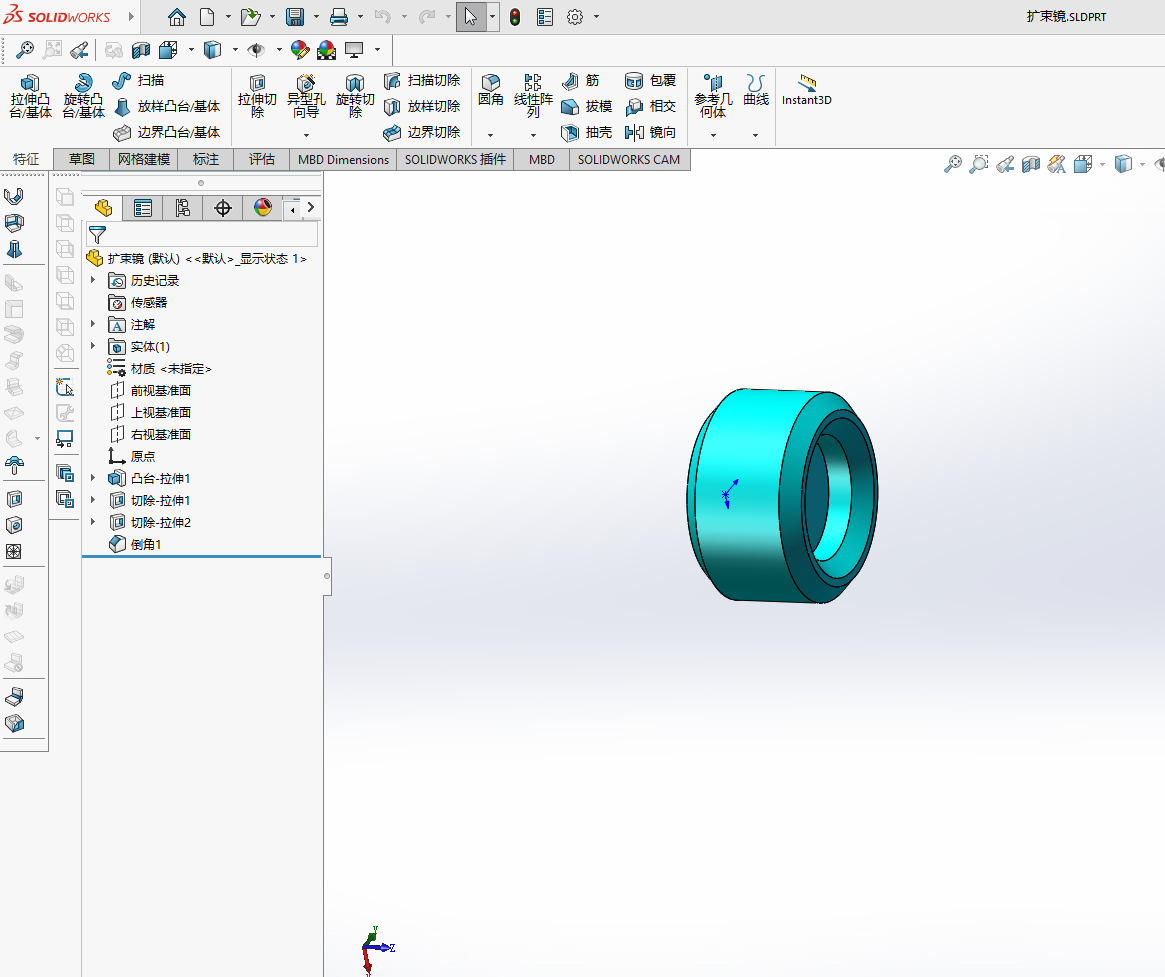Open the PropertyManager tab icon
This screenshot has width=1165, height=977.
click(143, 208)
